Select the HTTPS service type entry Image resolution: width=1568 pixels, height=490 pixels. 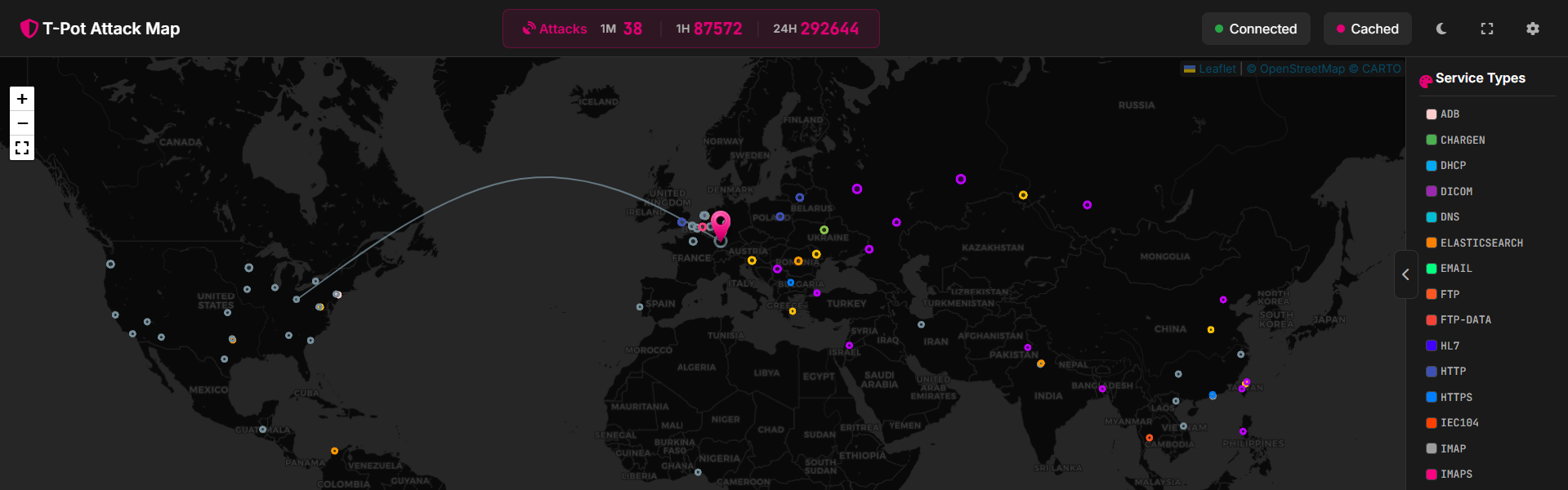tap(1456, 397)
